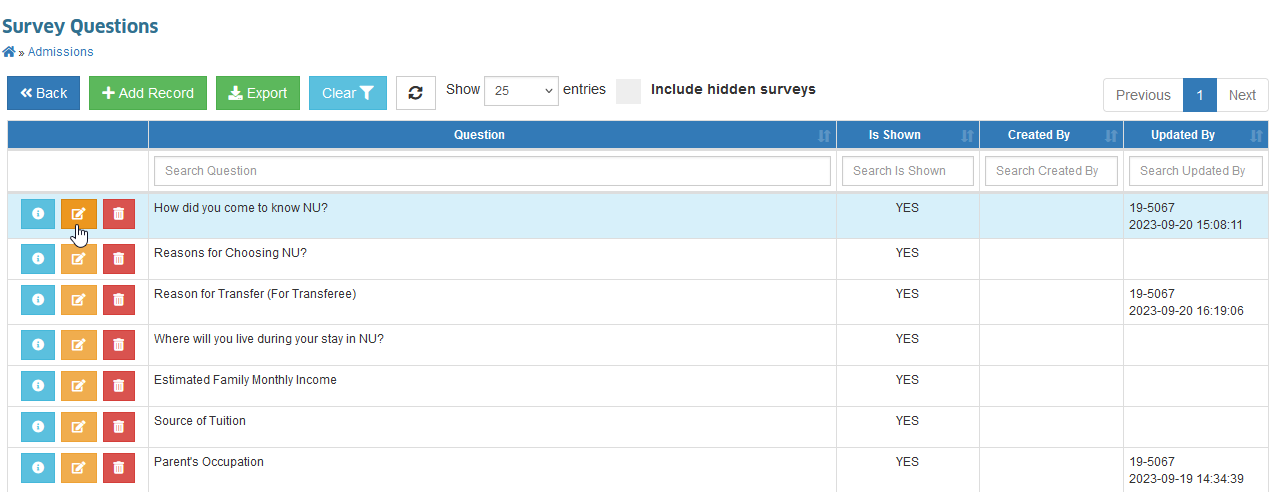Open the Admissions breadcrumb link
Viewport: 1279px width, 492px height.
click(60, 52)
